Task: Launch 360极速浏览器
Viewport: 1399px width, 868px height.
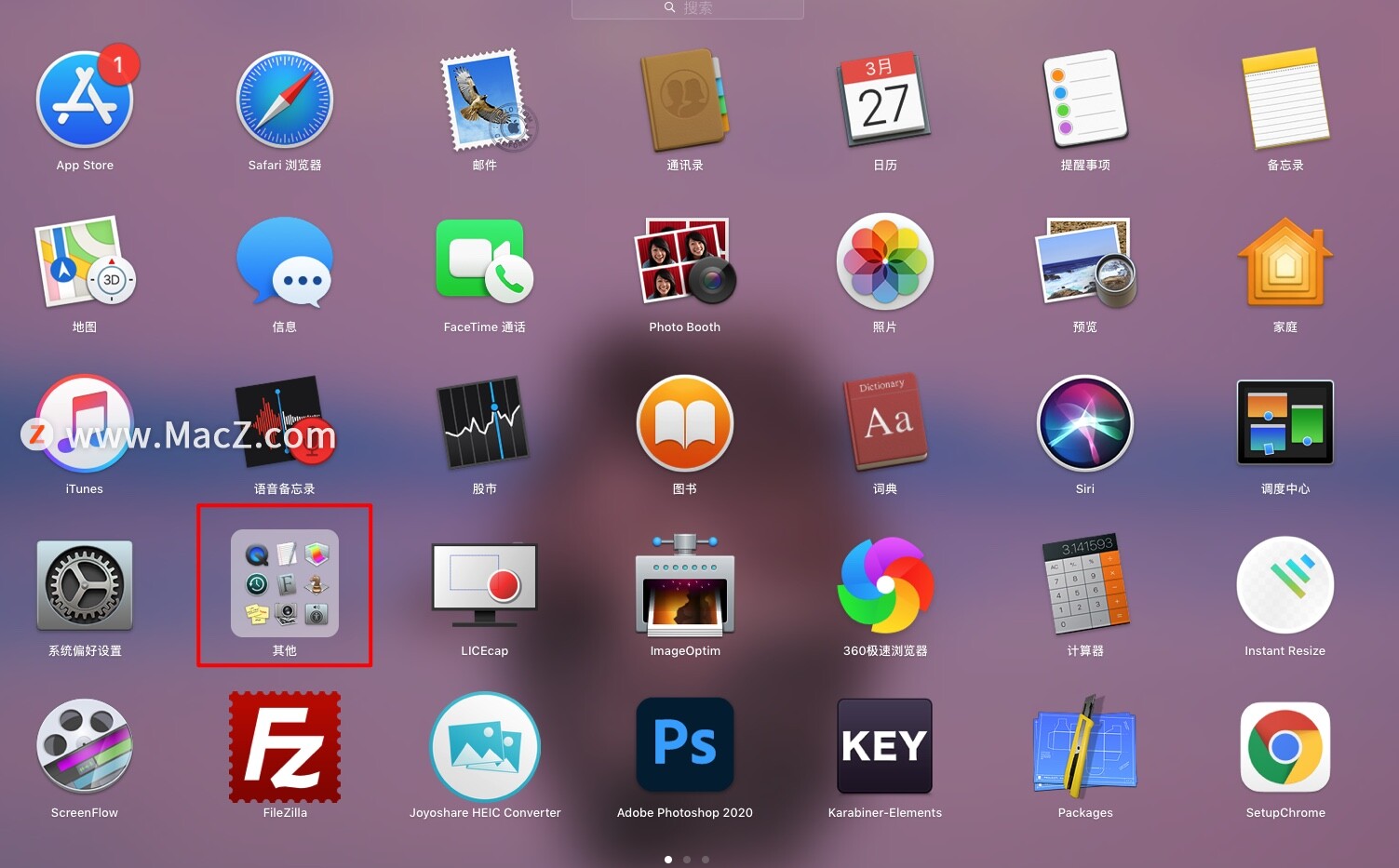Action: tap(885, 585)
